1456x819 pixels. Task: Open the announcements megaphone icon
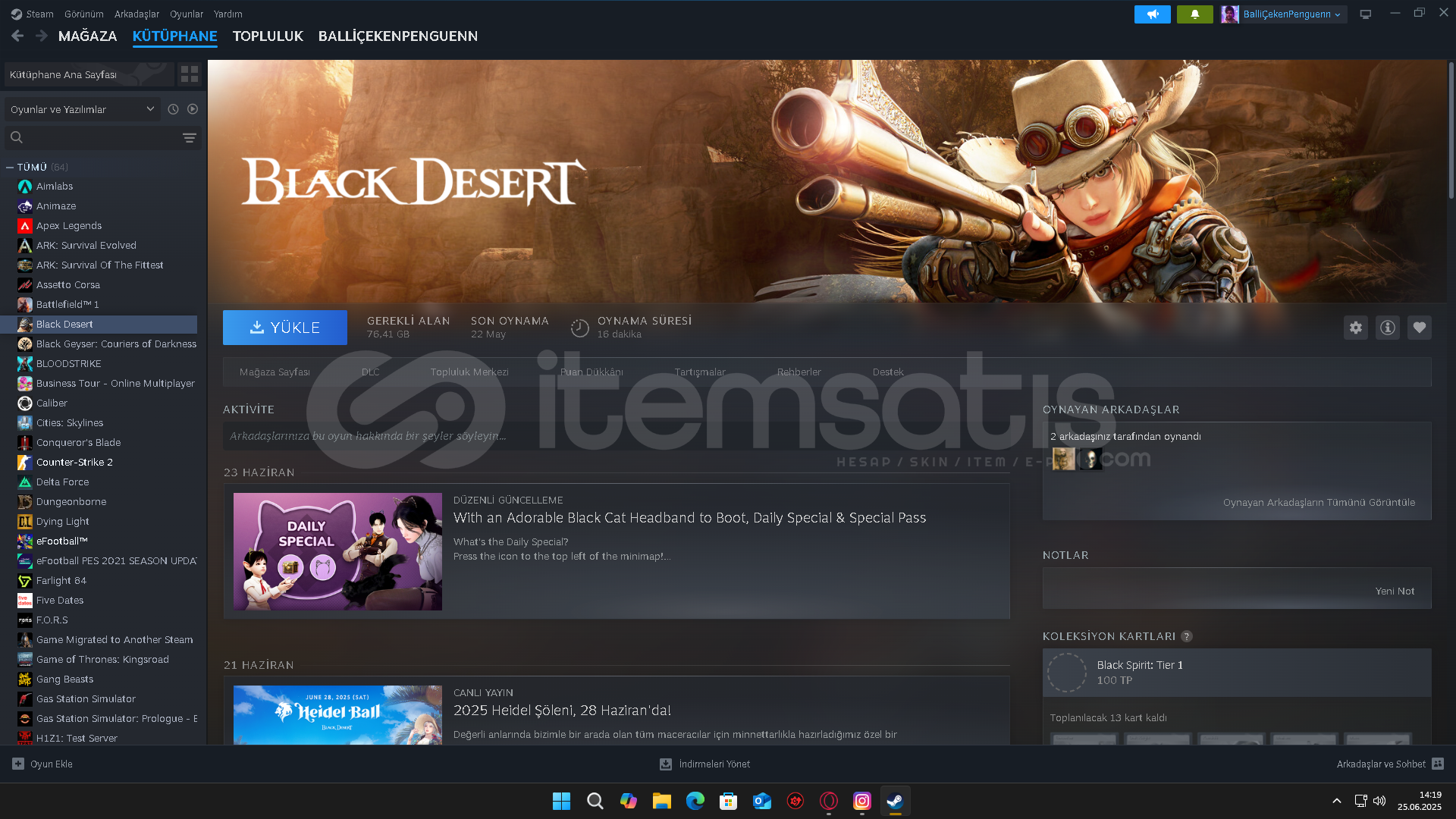(1152, 14)
